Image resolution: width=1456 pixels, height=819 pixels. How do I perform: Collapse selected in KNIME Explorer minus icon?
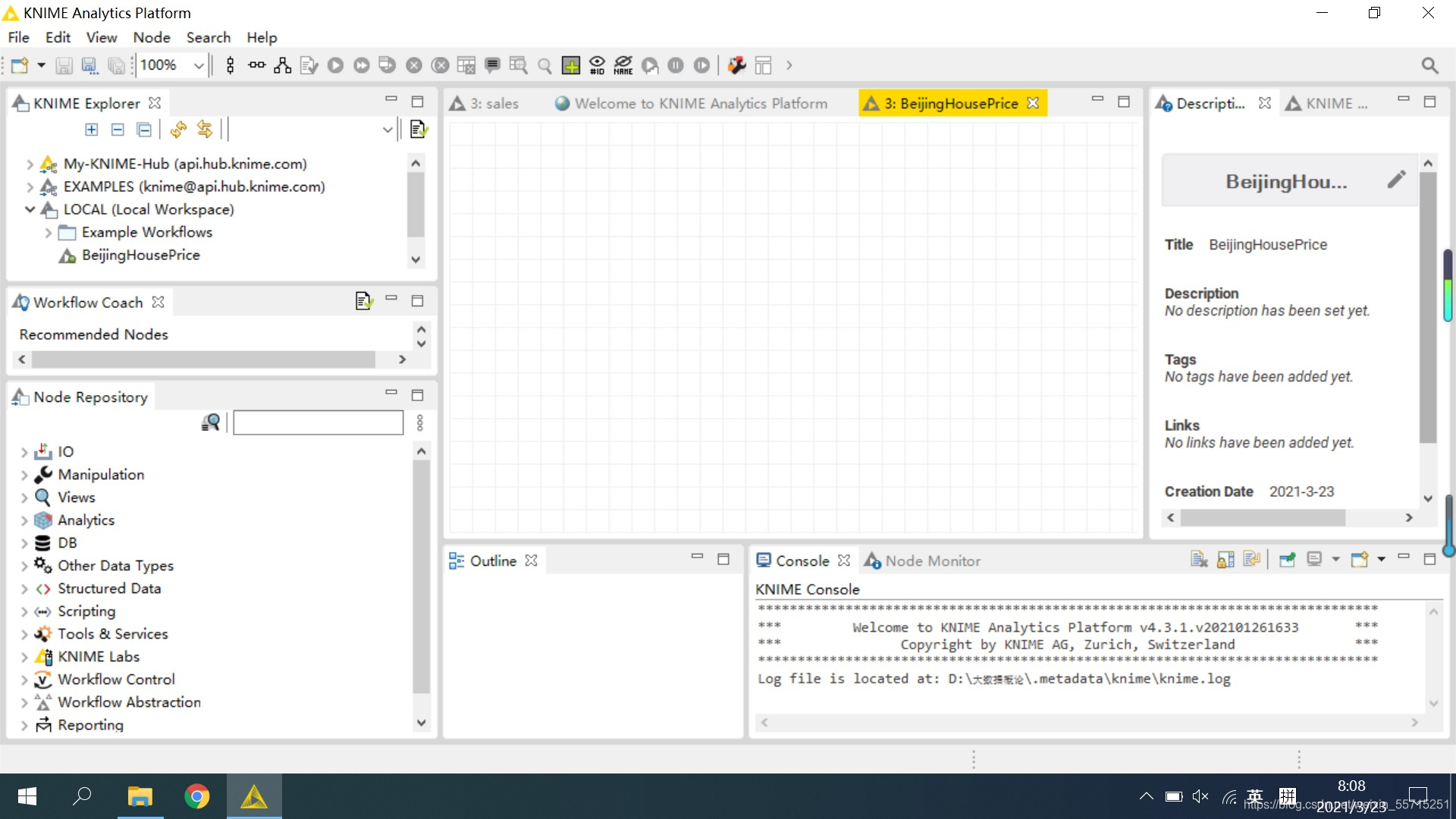pyautogui.click(x=118, y=130)
